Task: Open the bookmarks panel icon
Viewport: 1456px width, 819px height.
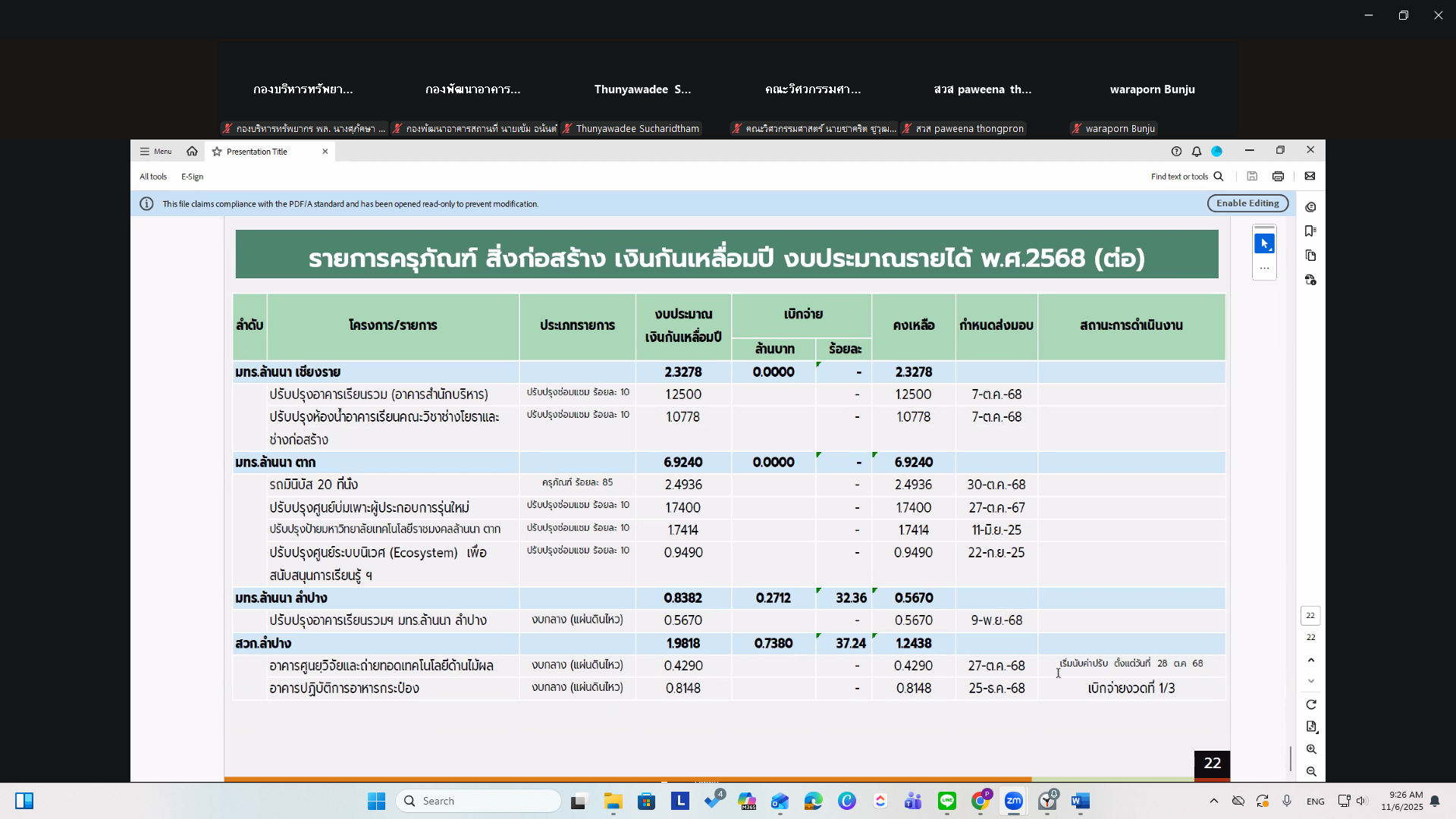Action: (x=1310, y=231)
